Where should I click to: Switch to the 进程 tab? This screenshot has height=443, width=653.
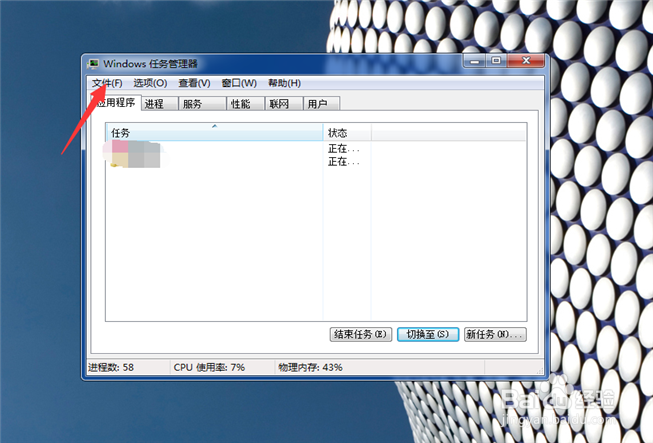click(x=160, y=104)
